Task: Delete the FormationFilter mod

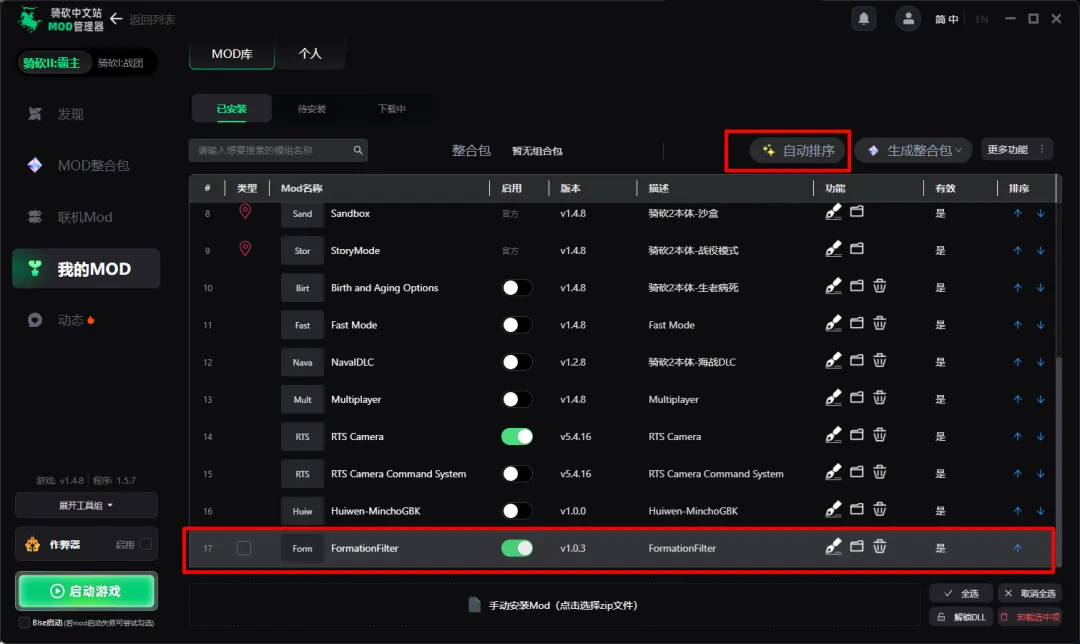Action: pyautogui.click(x=880, y=546)
